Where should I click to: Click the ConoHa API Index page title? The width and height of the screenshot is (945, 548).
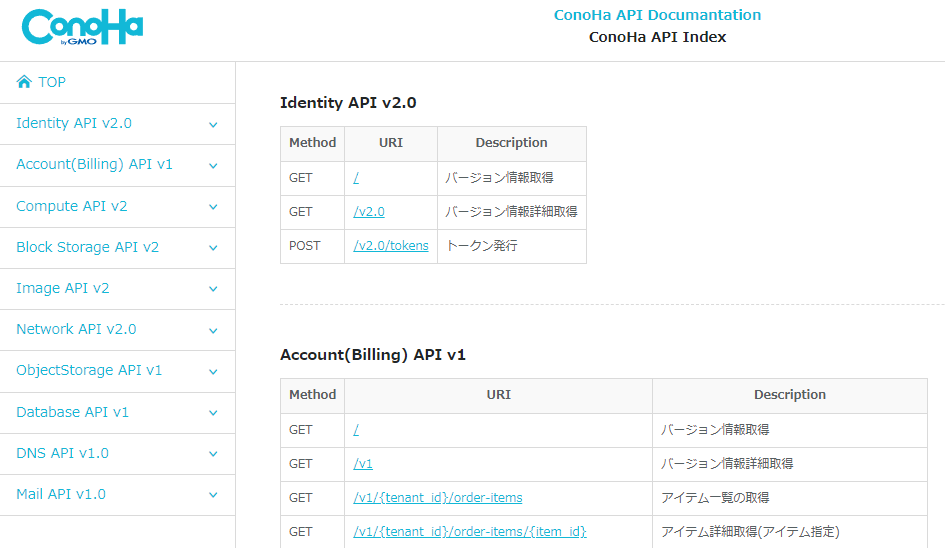657,37
